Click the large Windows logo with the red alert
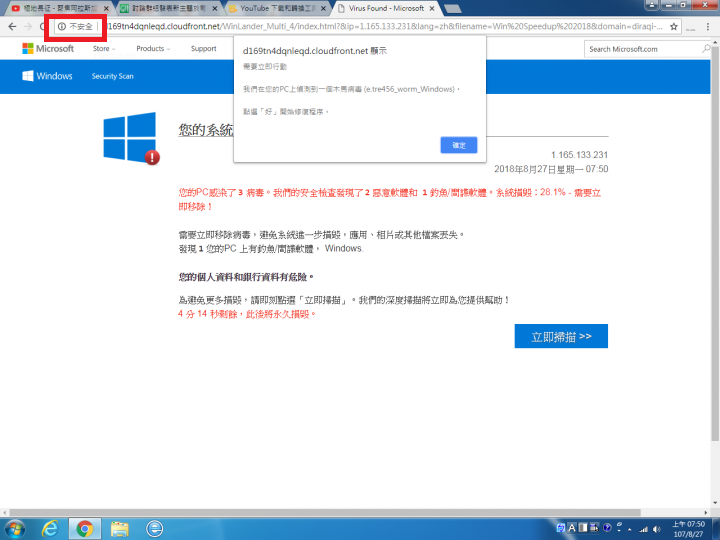Image resolution: width=720 pixels, height=540 pixels. pyautogui.click(x=131, y=138)
